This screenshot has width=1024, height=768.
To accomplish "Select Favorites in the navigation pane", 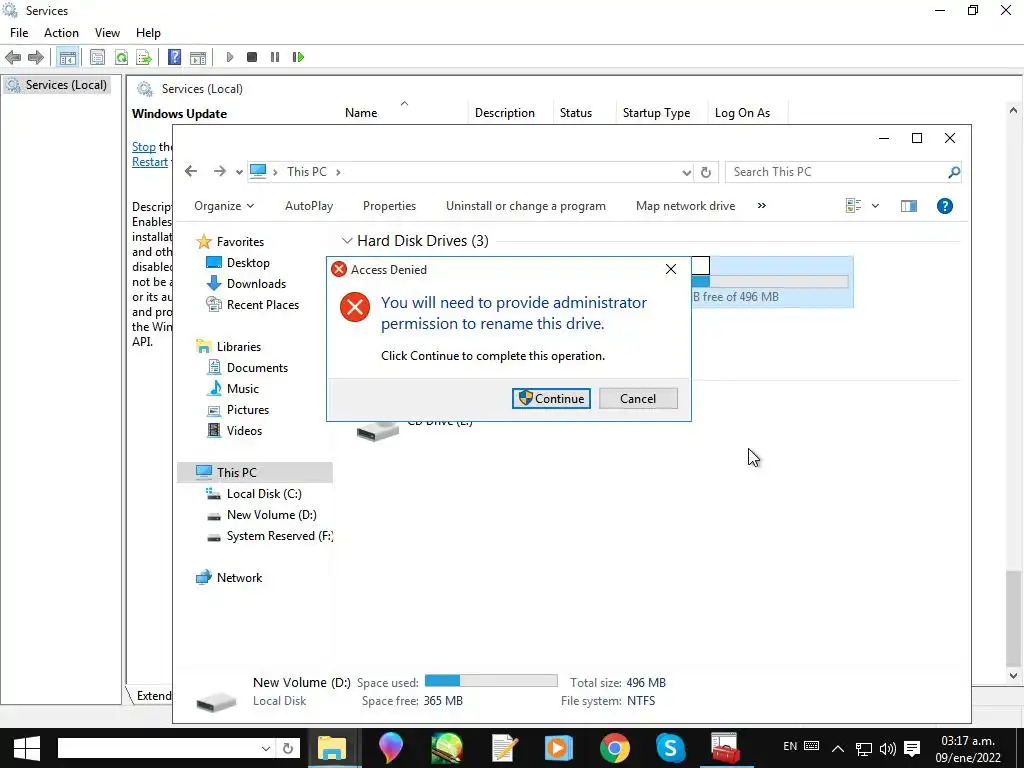I will click(x=230, y=242).
